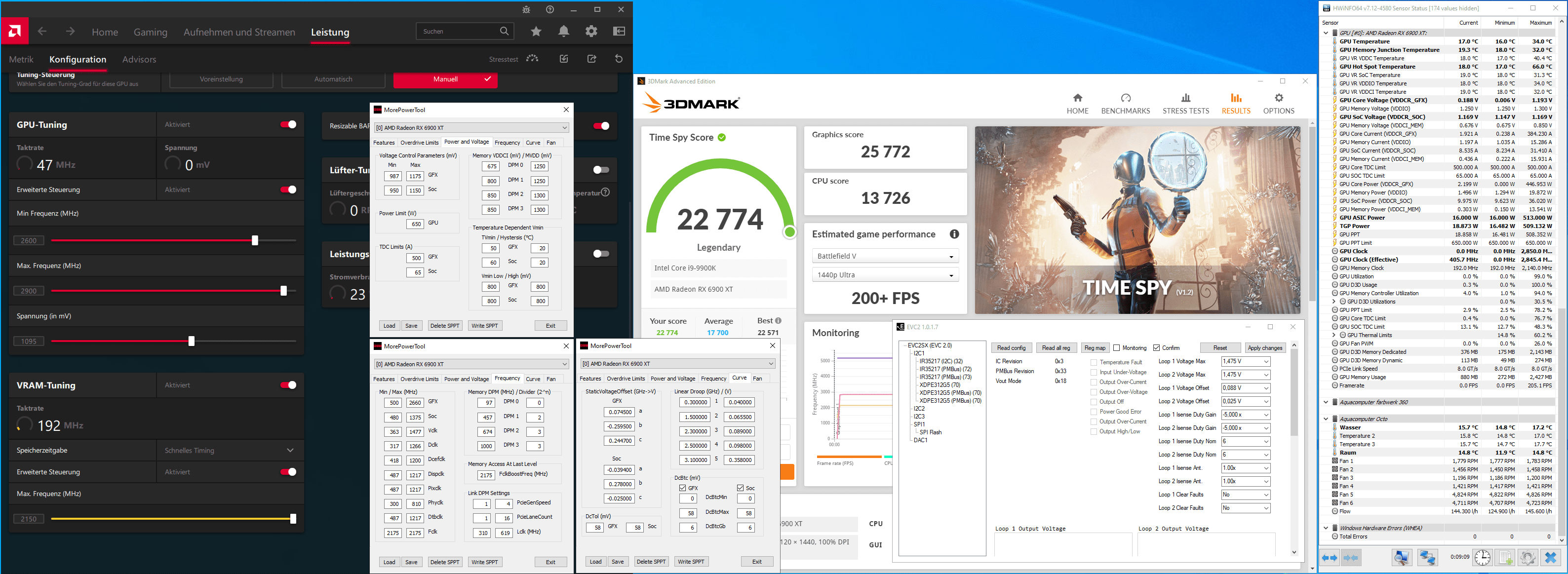The height and width of the screenshot is (574, 1568).
Task: Click the Stresstest gauge icon
Action: (x=533, y=59)
